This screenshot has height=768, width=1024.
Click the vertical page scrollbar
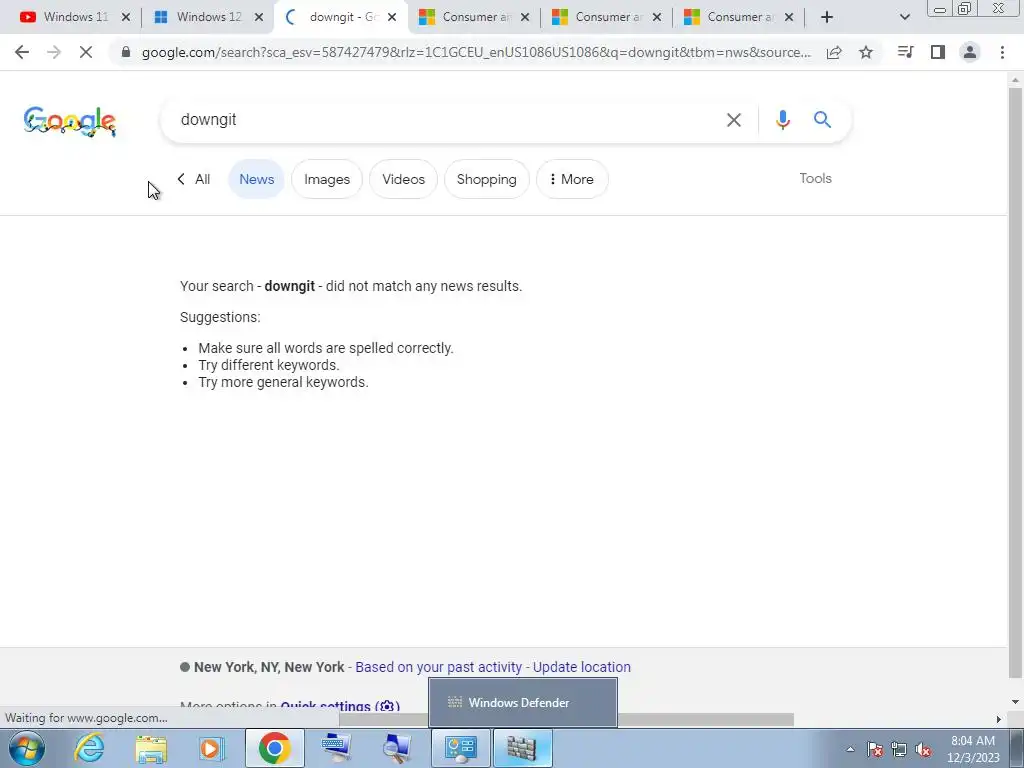point(1015,382)
